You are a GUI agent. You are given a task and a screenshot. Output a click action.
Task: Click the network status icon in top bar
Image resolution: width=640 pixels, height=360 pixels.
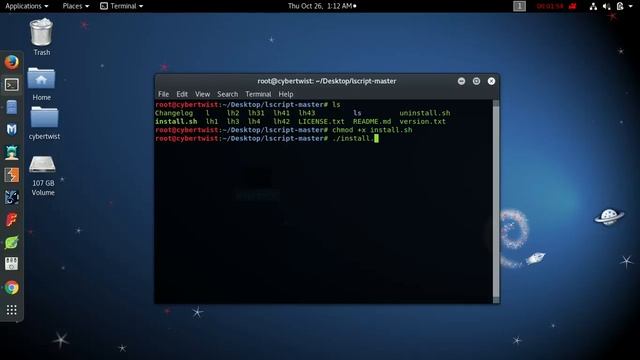tap(593, 6)
